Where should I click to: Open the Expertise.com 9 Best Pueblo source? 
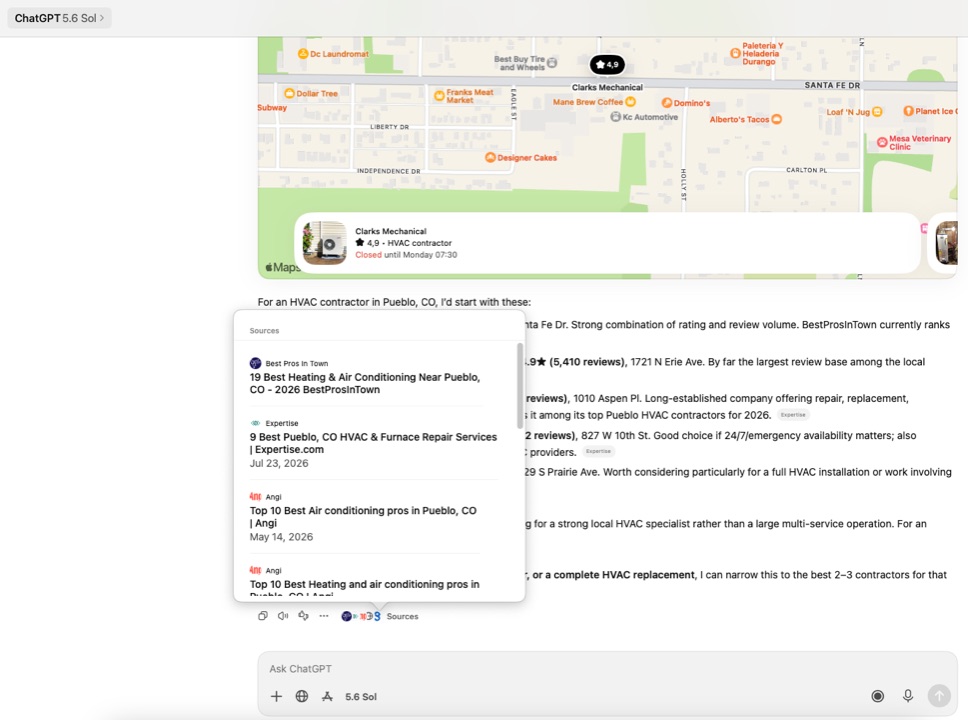(373, 443)
